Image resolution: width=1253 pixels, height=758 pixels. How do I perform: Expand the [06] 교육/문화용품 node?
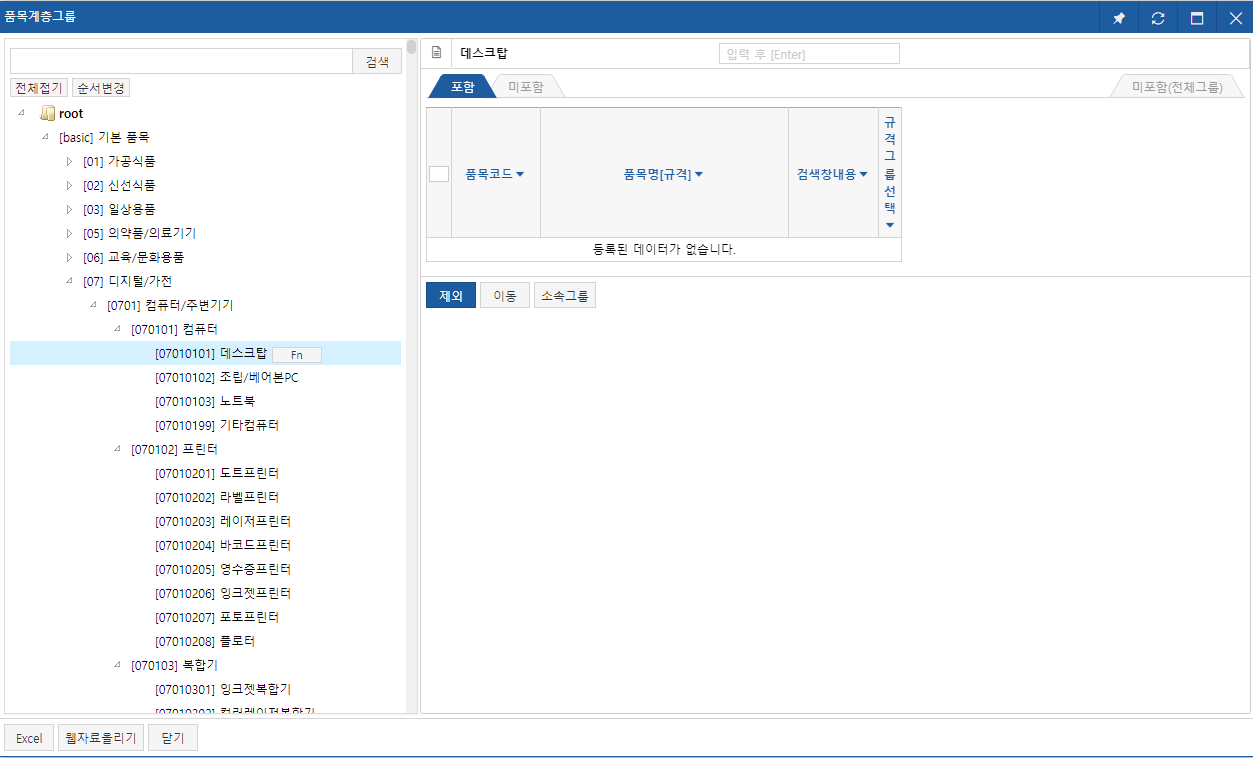pos(69,257)
